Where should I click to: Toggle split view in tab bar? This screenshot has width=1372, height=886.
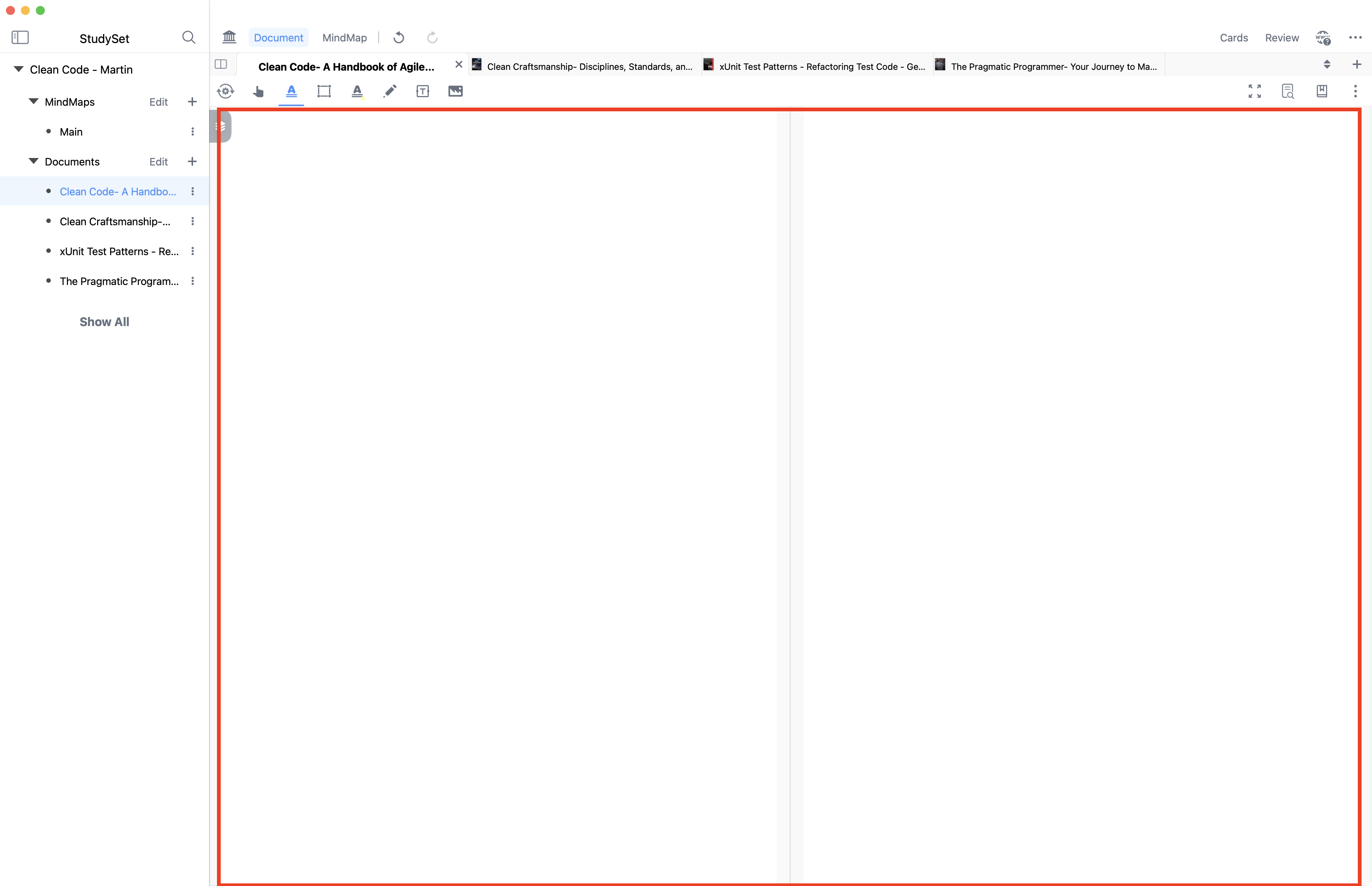coord(221,65)
